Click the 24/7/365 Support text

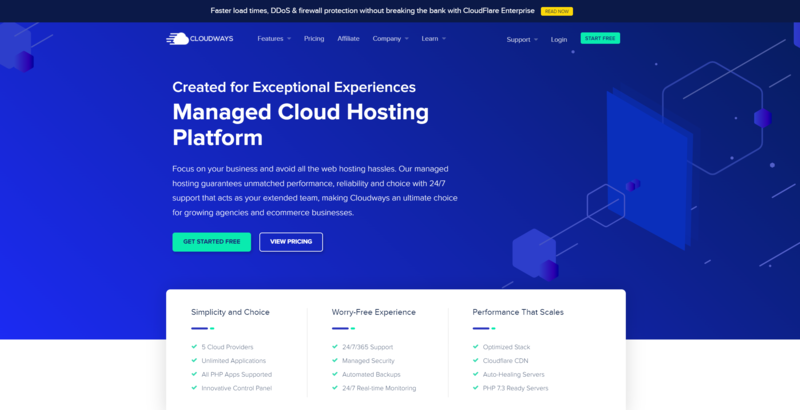(x=367, y=347)
